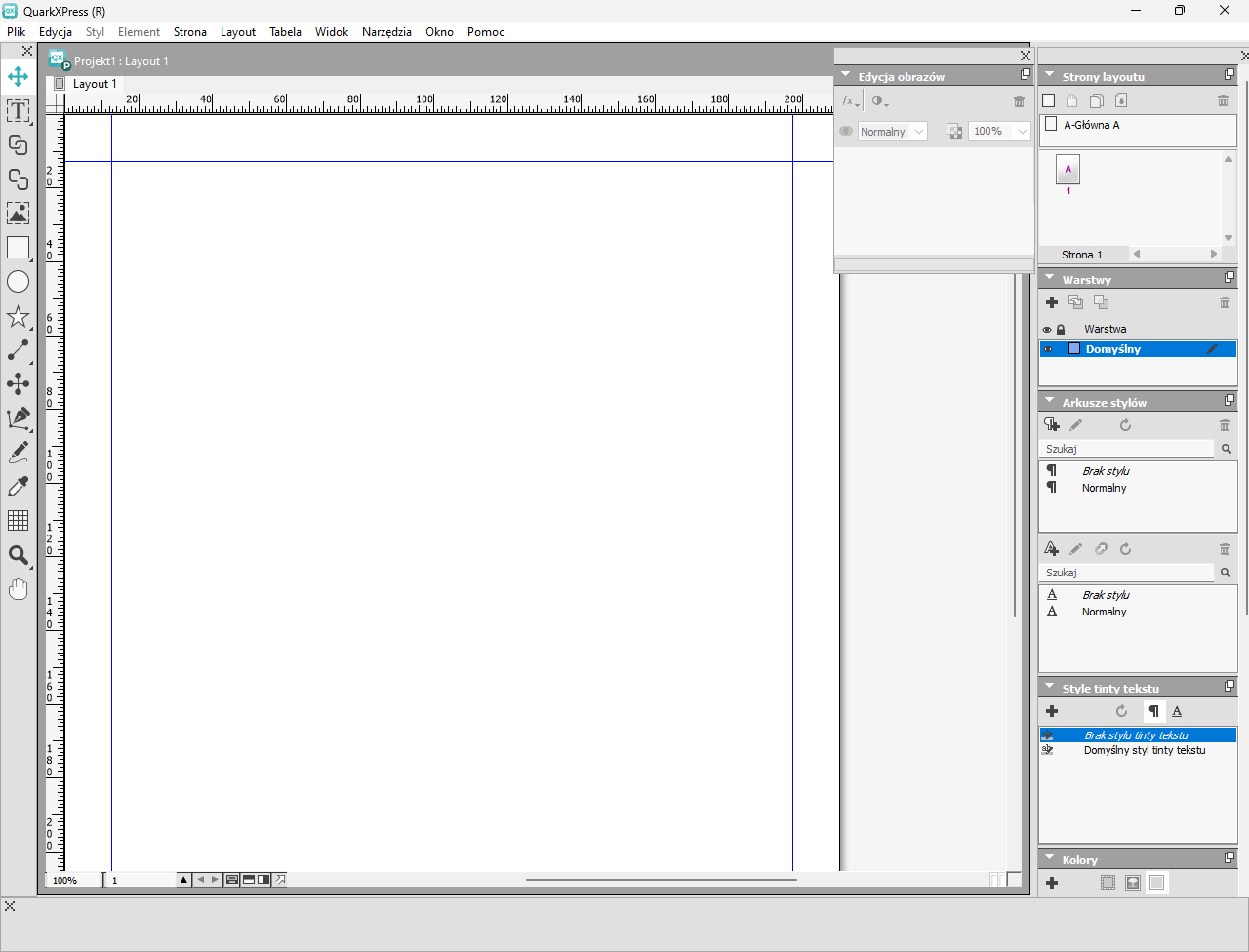Open the Edycja menu

tap(56, 32)
